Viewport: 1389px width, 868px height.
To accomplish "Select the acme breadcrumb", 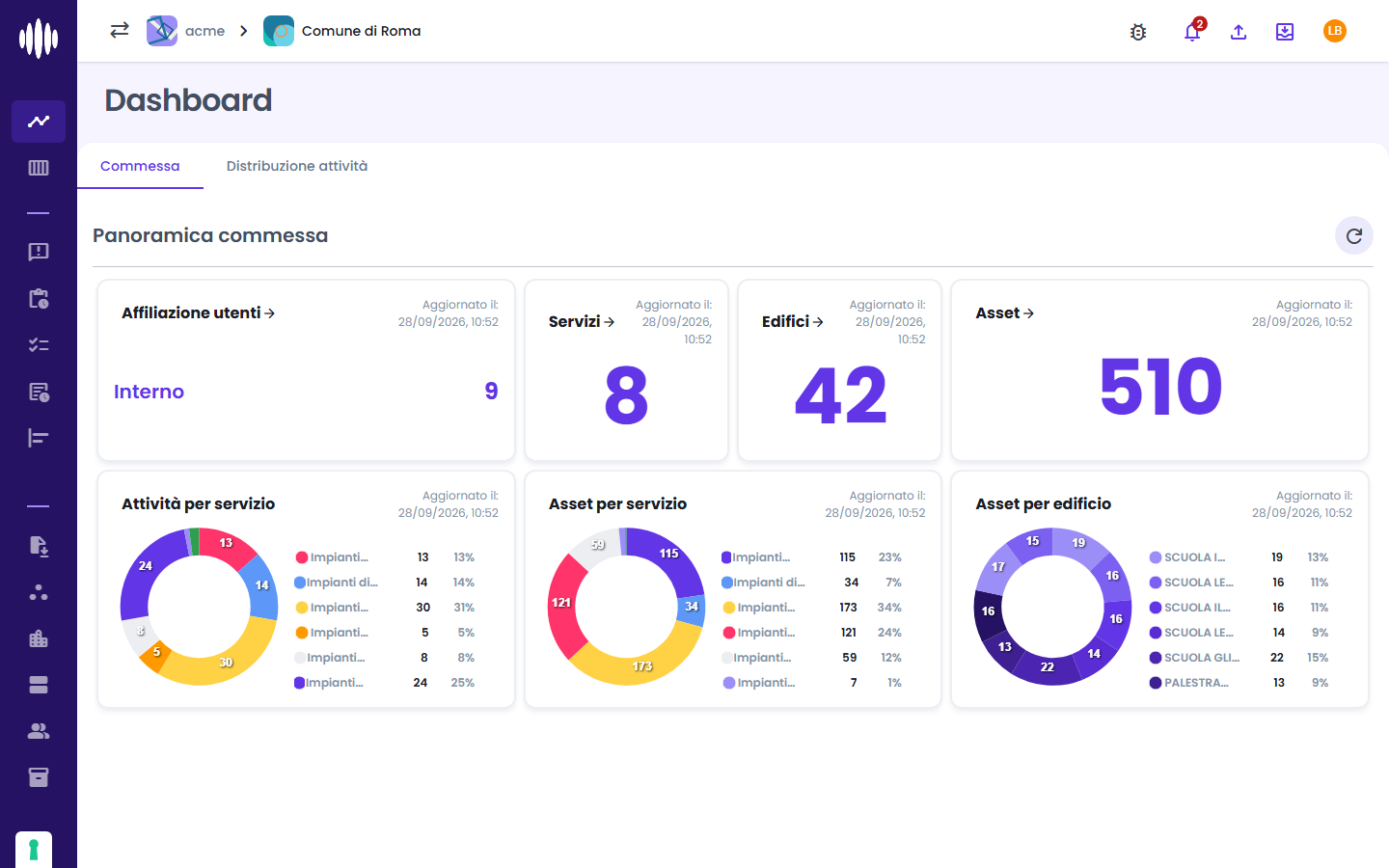I will [186, 31].
